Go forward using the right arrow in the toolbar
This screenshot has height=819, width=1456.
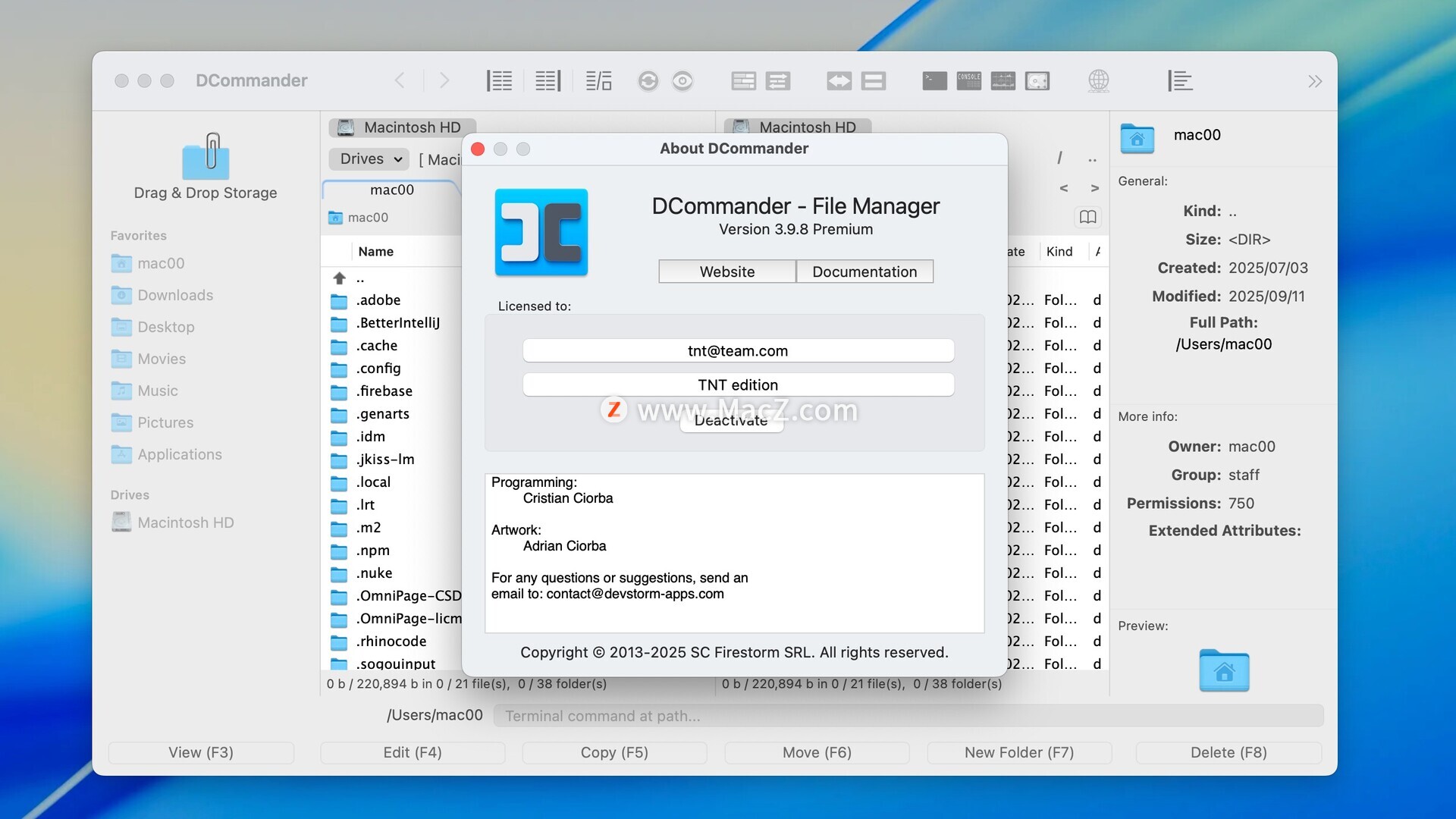[x=444, y=80]
